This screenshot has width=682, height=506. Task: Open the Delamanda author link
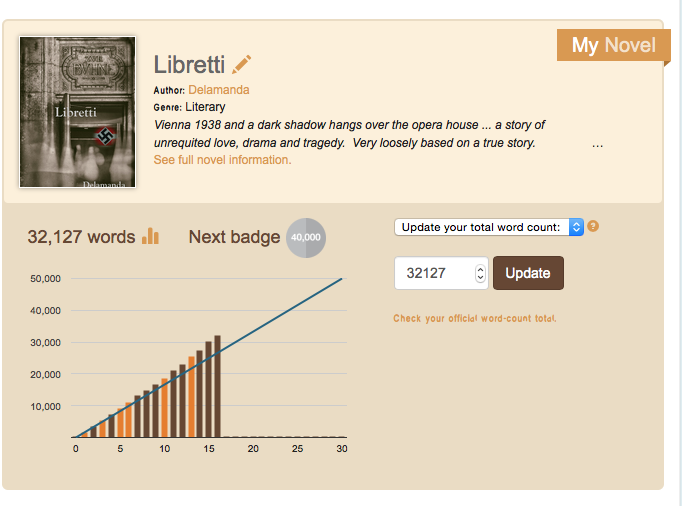click(219, 90)
